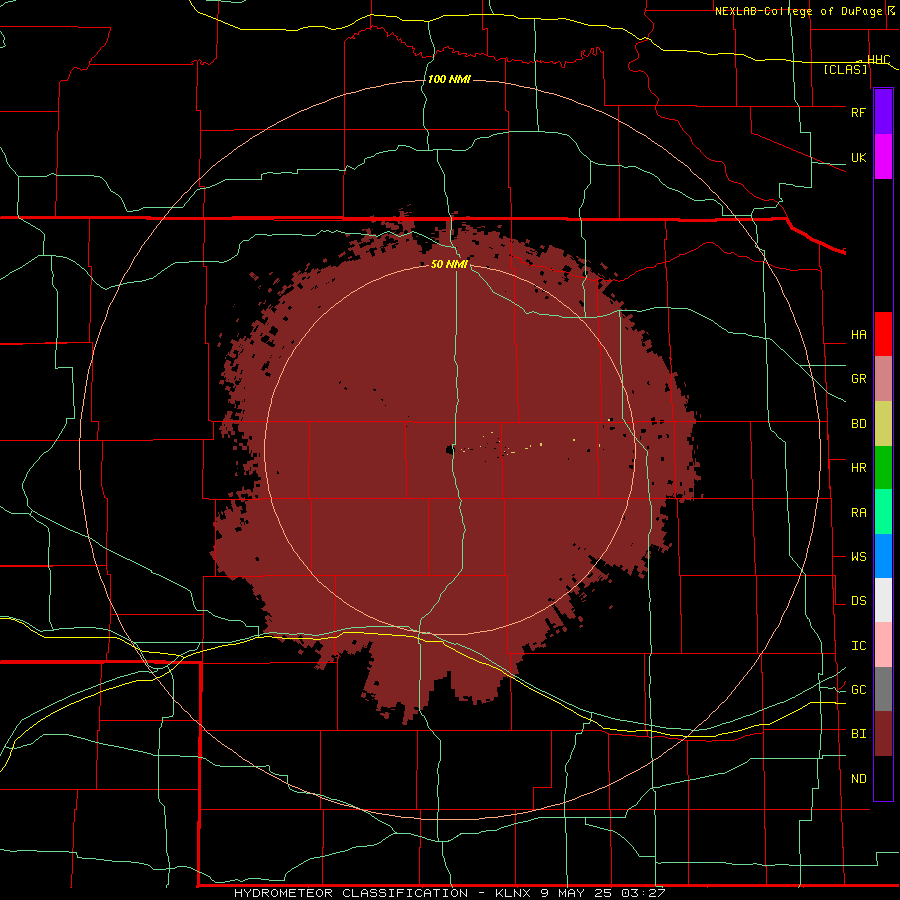Click the black radar site marker at center
Image resolution: width=900 pixels, height=900 pixels.
451,450
